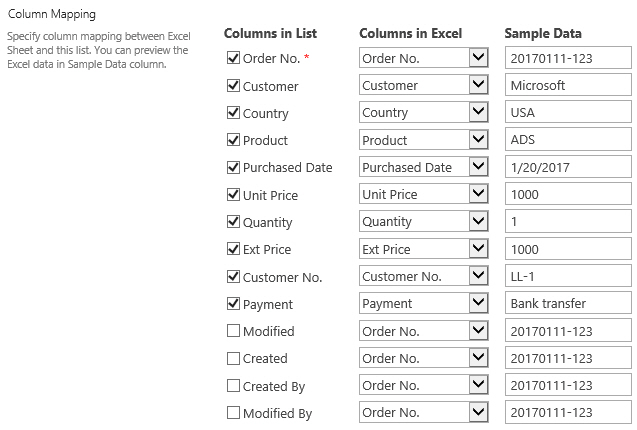Enable the Modified column checkbox
Image resolution: width=637 pixels, height=430 pixels.
(x=234, y=331)
